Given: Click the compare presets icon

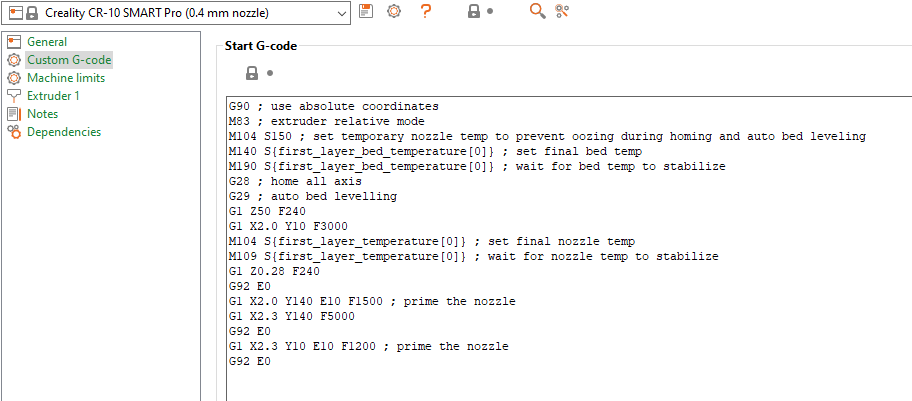Looking at the screenshot, I should (562, 11).
